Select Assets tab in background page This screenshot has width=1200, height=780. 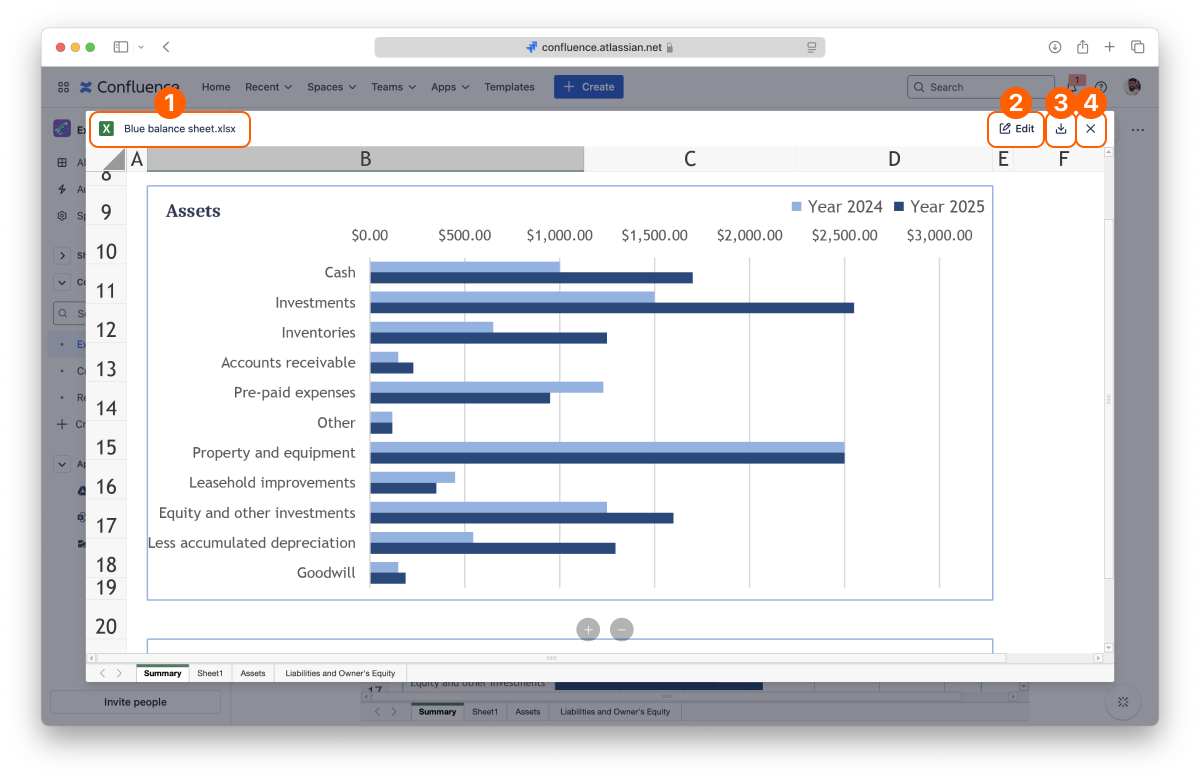pyautogui.click(x=528, y=711)
